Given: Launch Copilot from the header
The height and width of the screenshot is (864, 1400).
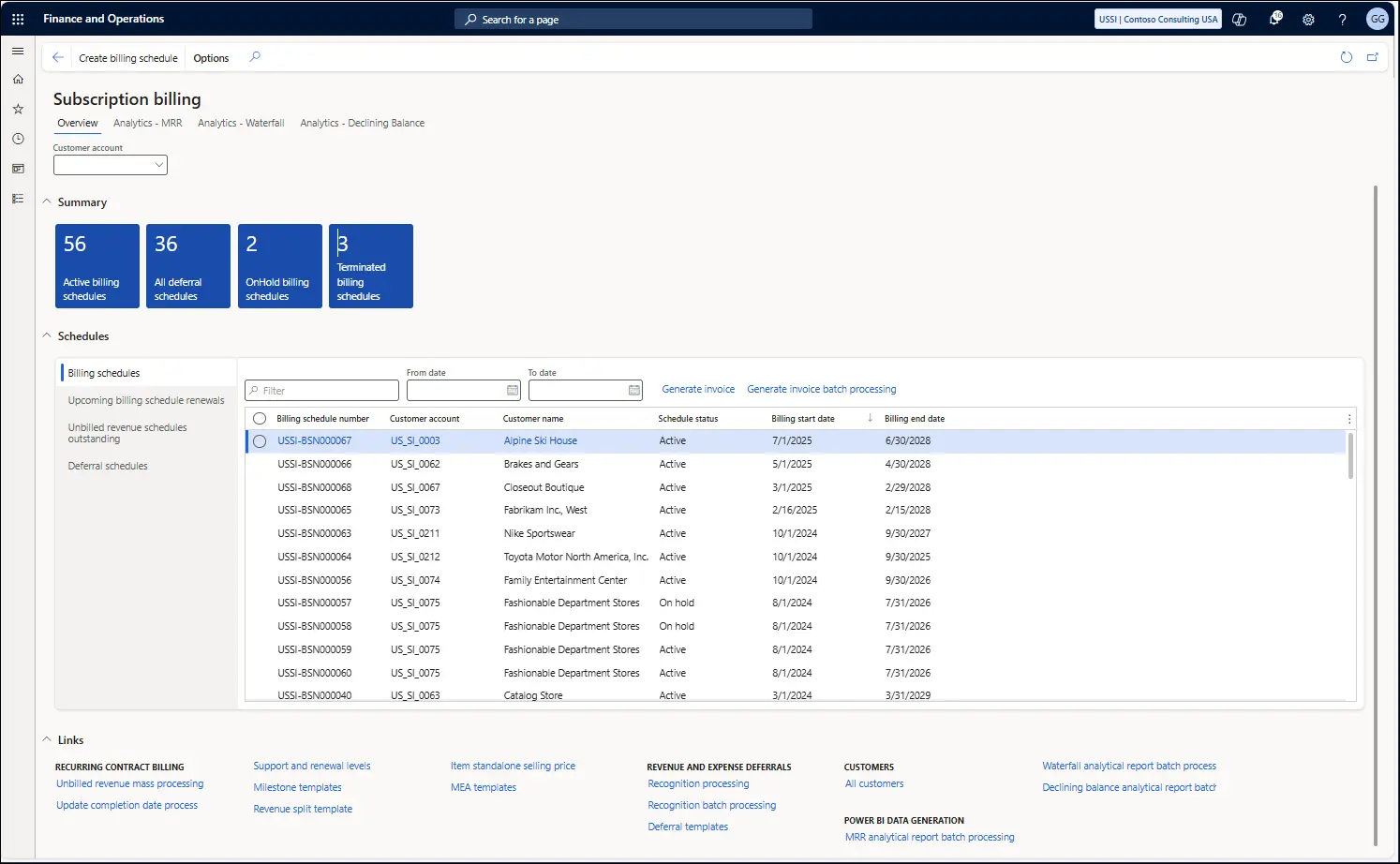Looking at the screenshot, I should (x=1239, y=19).
